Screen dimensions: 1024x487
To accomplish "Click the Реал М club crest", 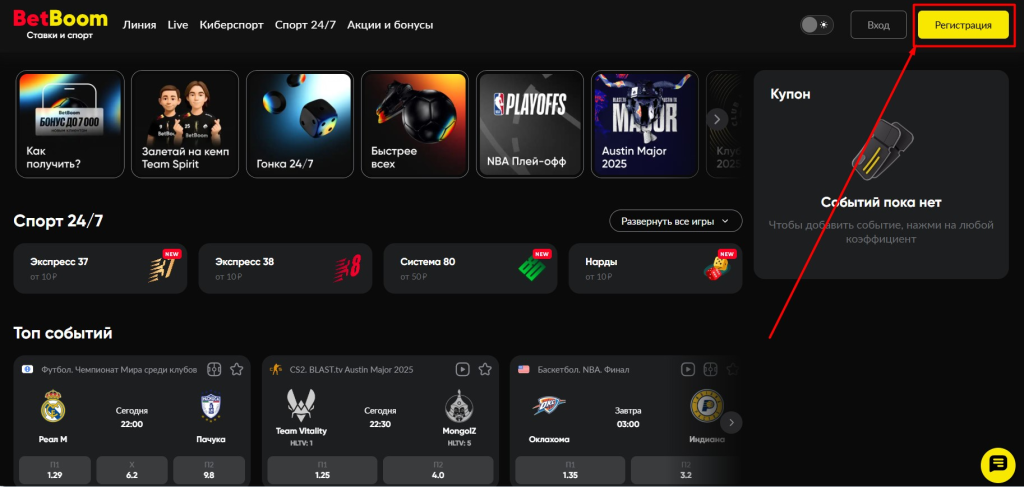I will 53,407.
